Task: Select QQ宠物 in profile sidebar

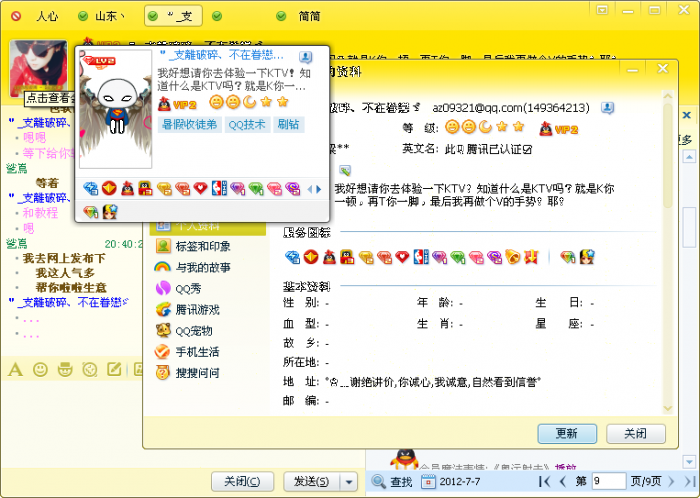Action: click(184, 331)
